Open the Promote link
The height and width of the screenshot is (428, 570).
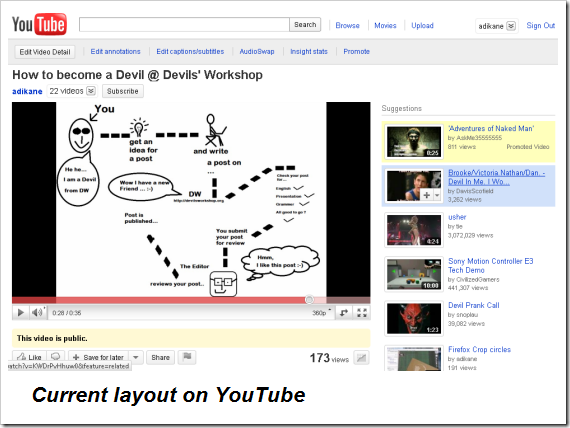[x=356, y=52]
